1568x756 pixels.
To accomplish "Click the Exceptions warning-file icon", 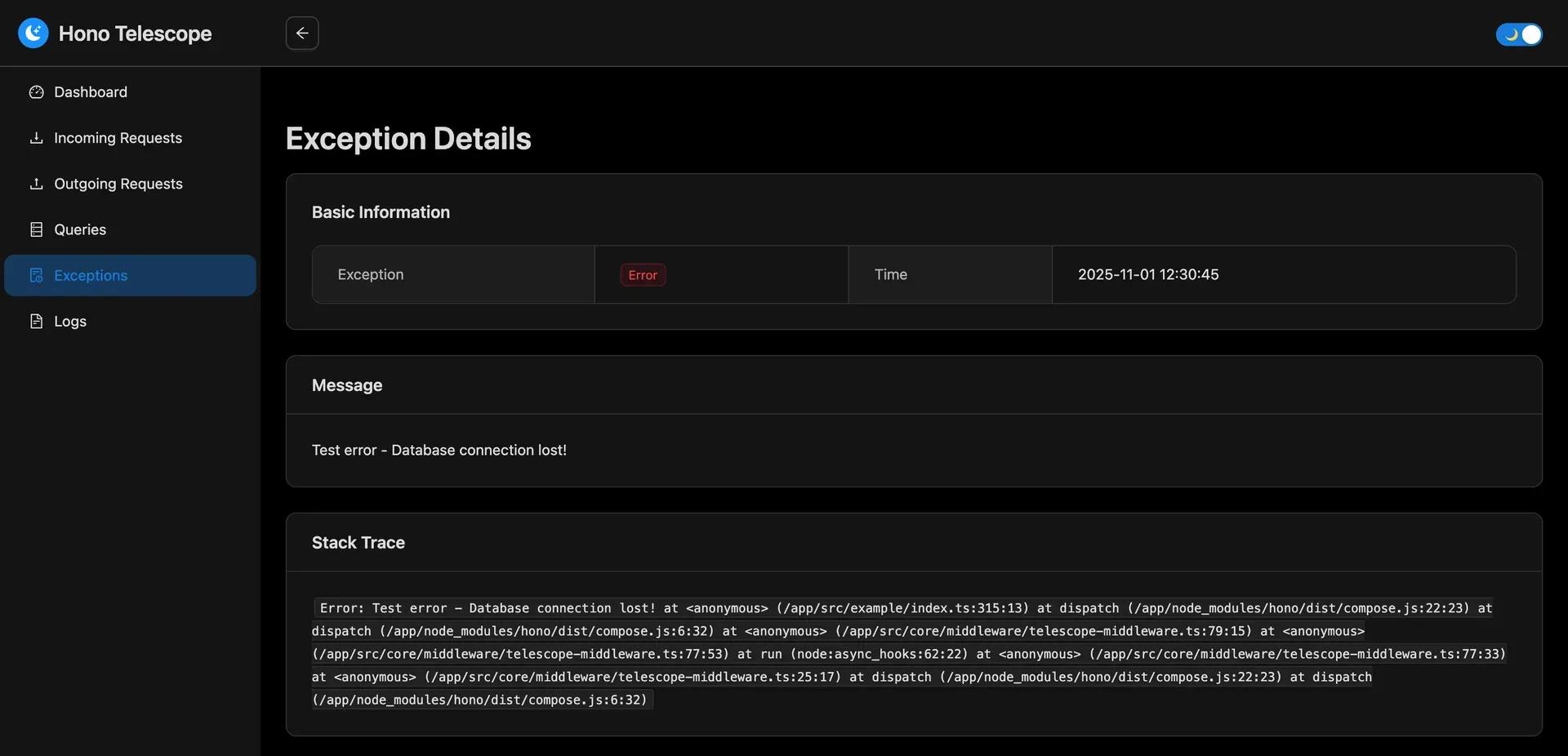I will [x=36, y=275].
